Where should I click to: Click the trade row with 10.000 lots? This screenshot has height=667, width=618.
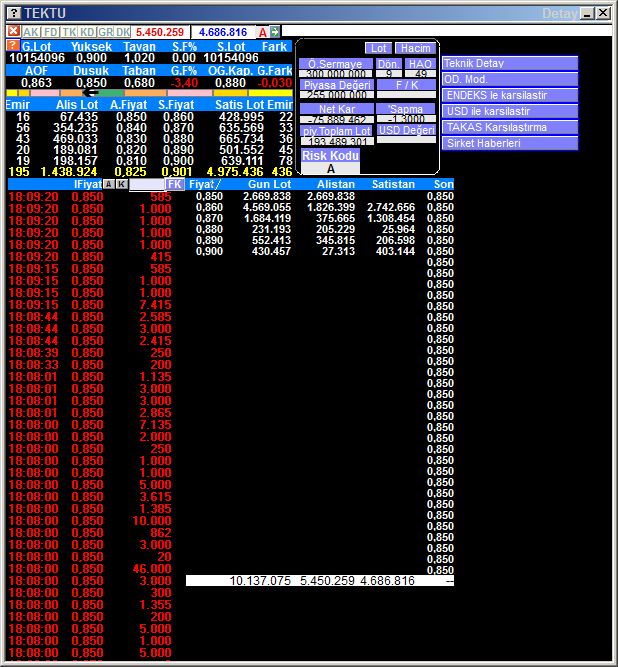90,521
